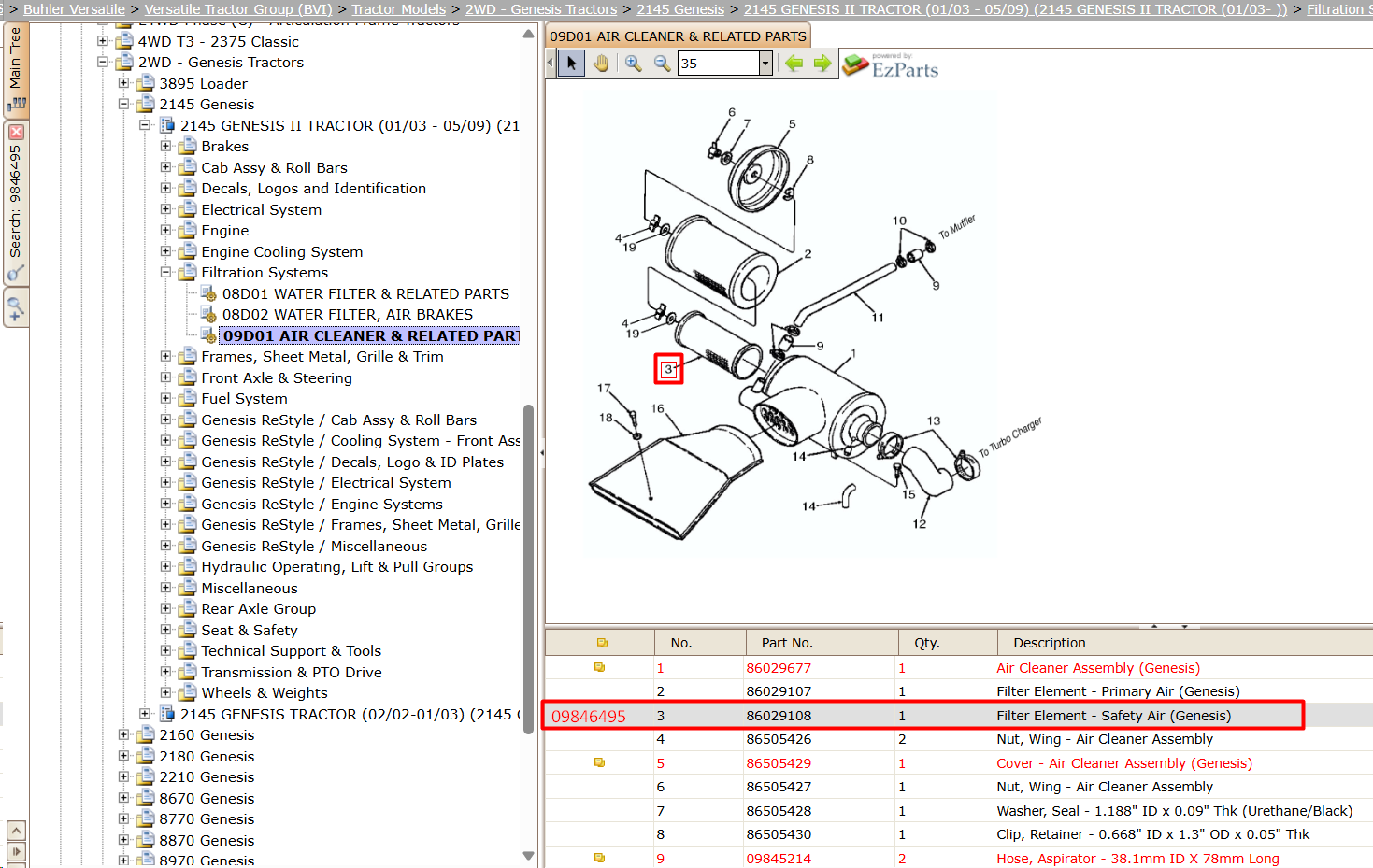The width and height of the screenshot is (1373, 868).
Task: Sort parts table by Description column
Action: 1184,643
